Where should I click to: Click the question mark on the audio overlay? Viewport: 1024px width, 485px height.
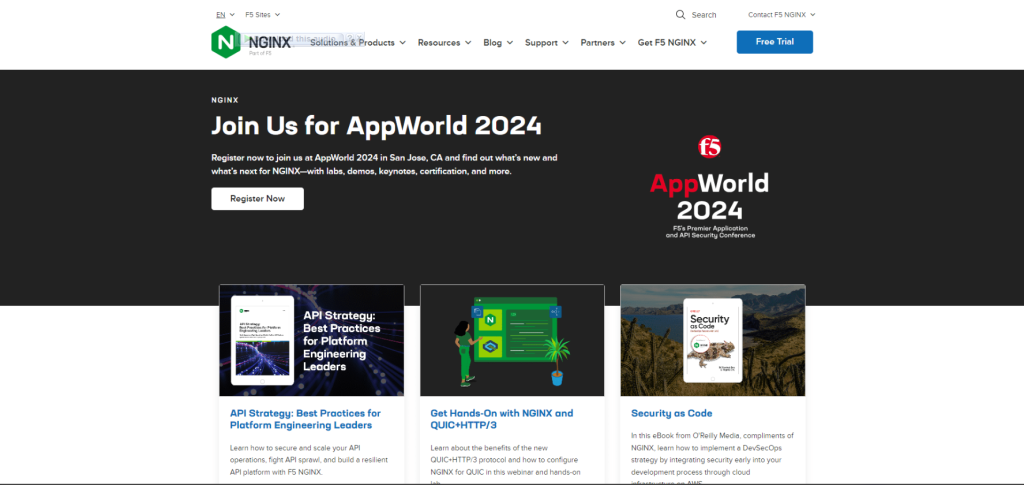[x=350, y=37]
